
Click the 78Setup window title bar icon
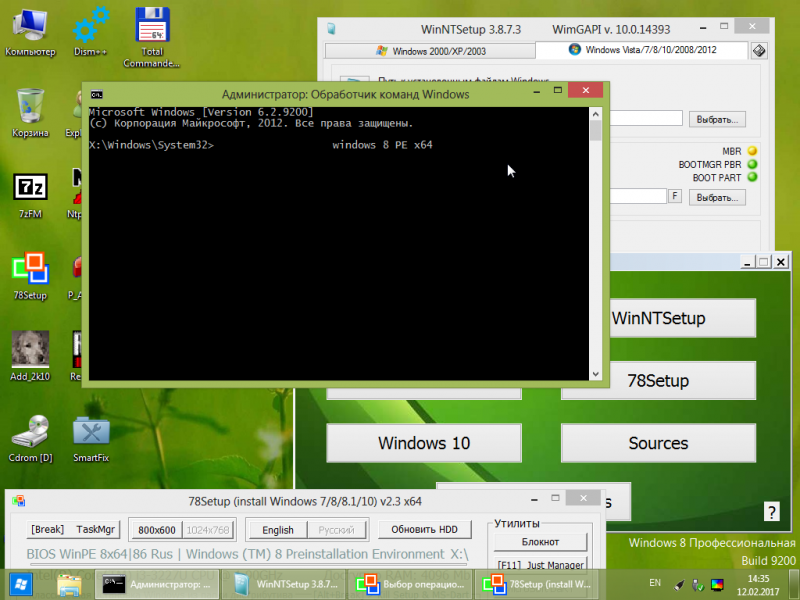(19, 501)
